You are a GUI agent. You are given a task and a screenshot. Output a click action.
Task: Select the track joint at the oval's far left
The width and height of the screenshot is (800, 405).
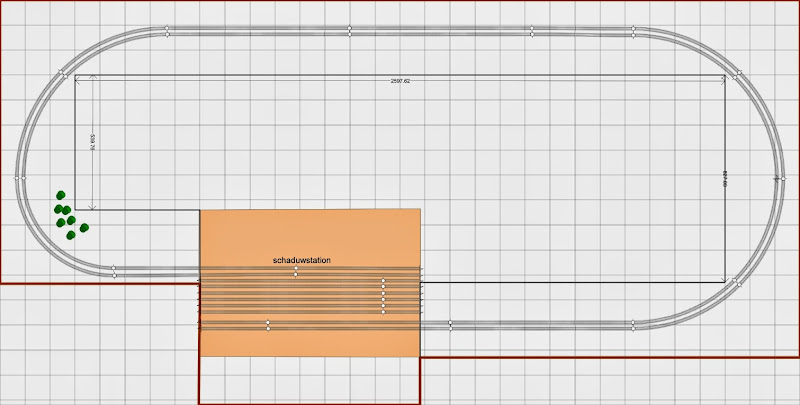click(20, 179)
